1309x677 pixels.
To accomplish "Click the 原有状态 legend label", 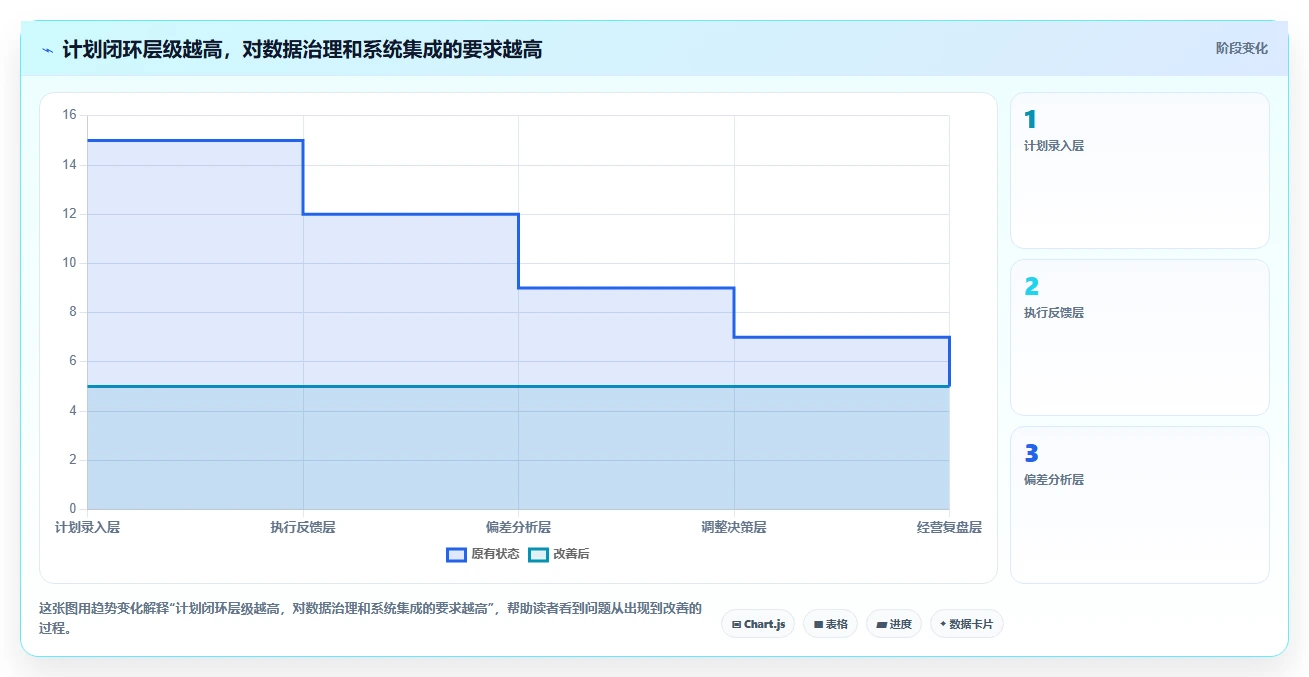I will 495,554.
